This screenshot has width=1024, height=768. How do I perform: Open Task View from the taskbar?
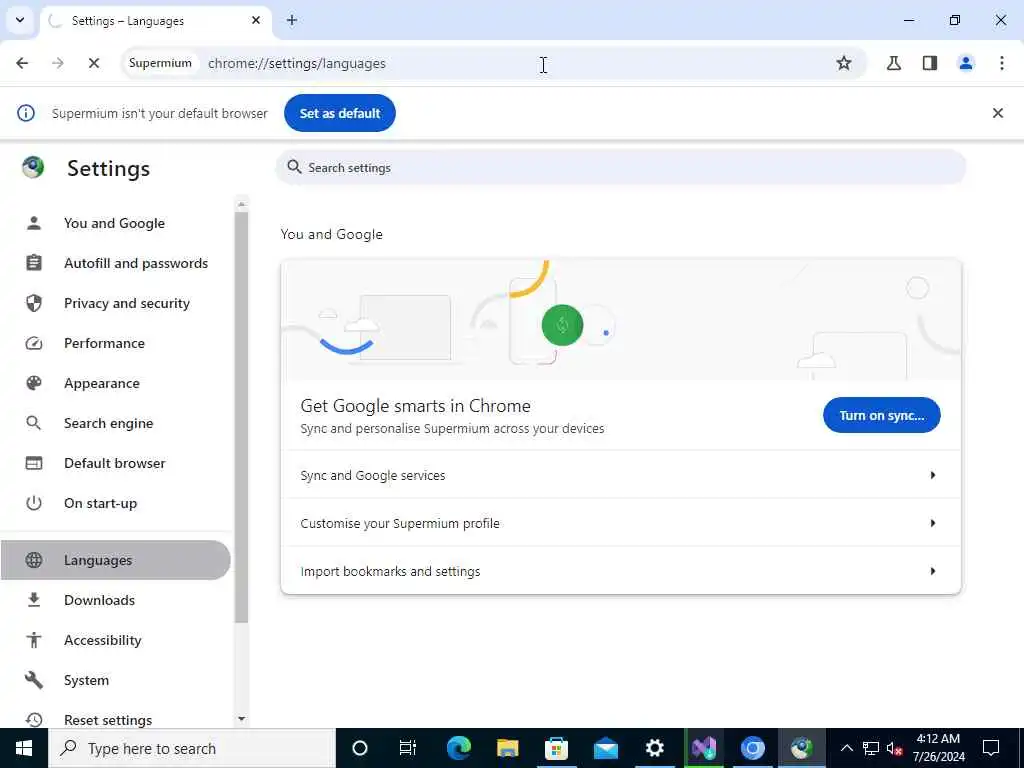click(x=408, y=748)
